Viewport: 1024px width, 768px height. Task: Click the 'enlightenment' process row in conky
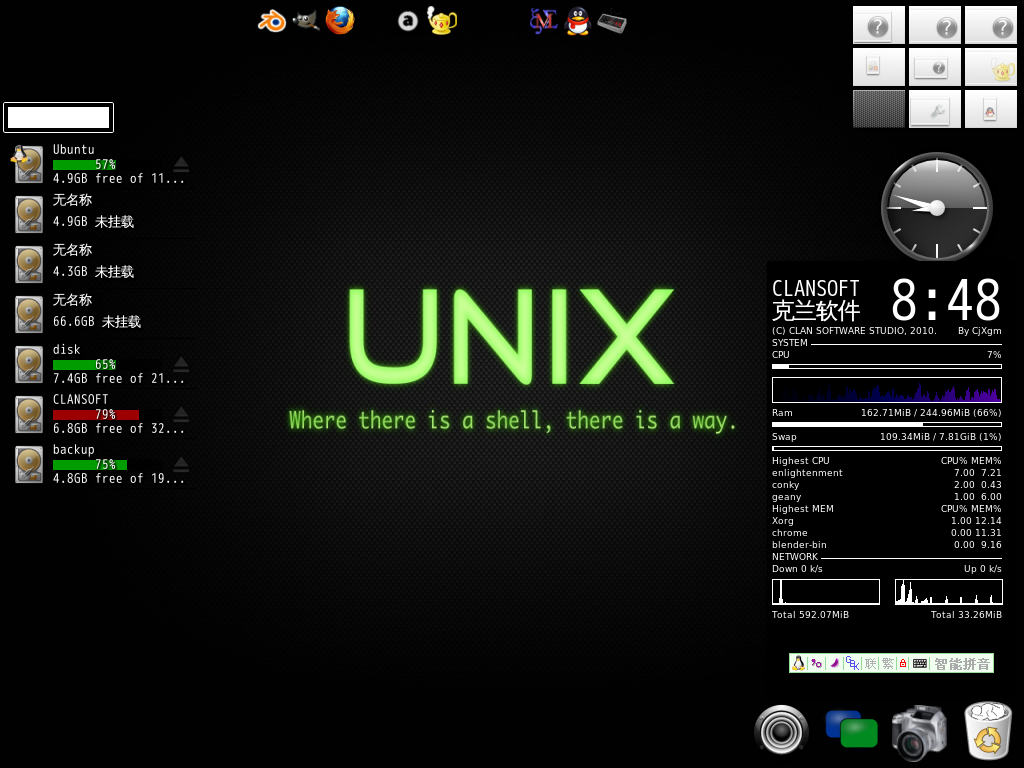[x=886, y=473]
